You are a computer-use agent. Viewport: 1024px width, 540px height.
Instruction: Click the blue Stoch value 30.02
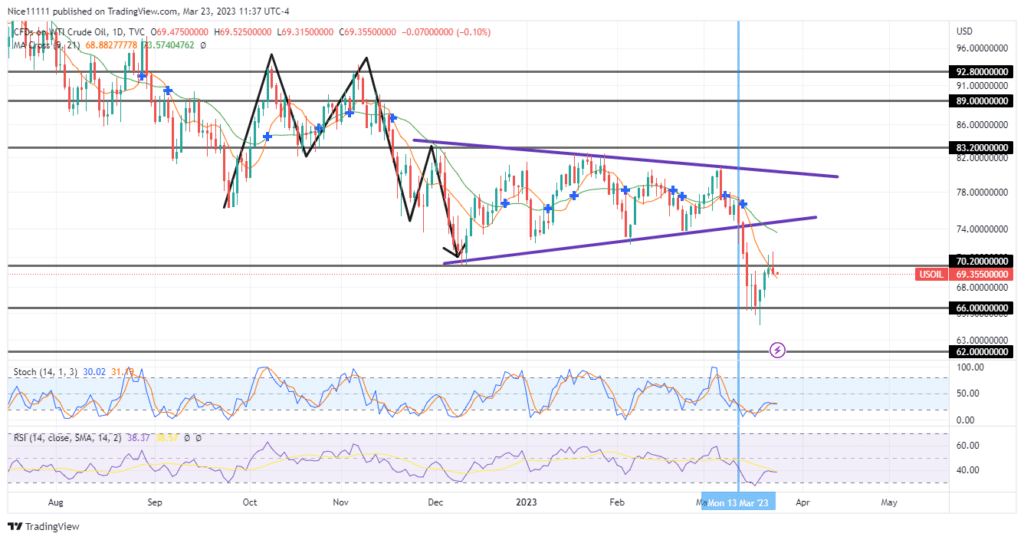click(x=95, y=372)
